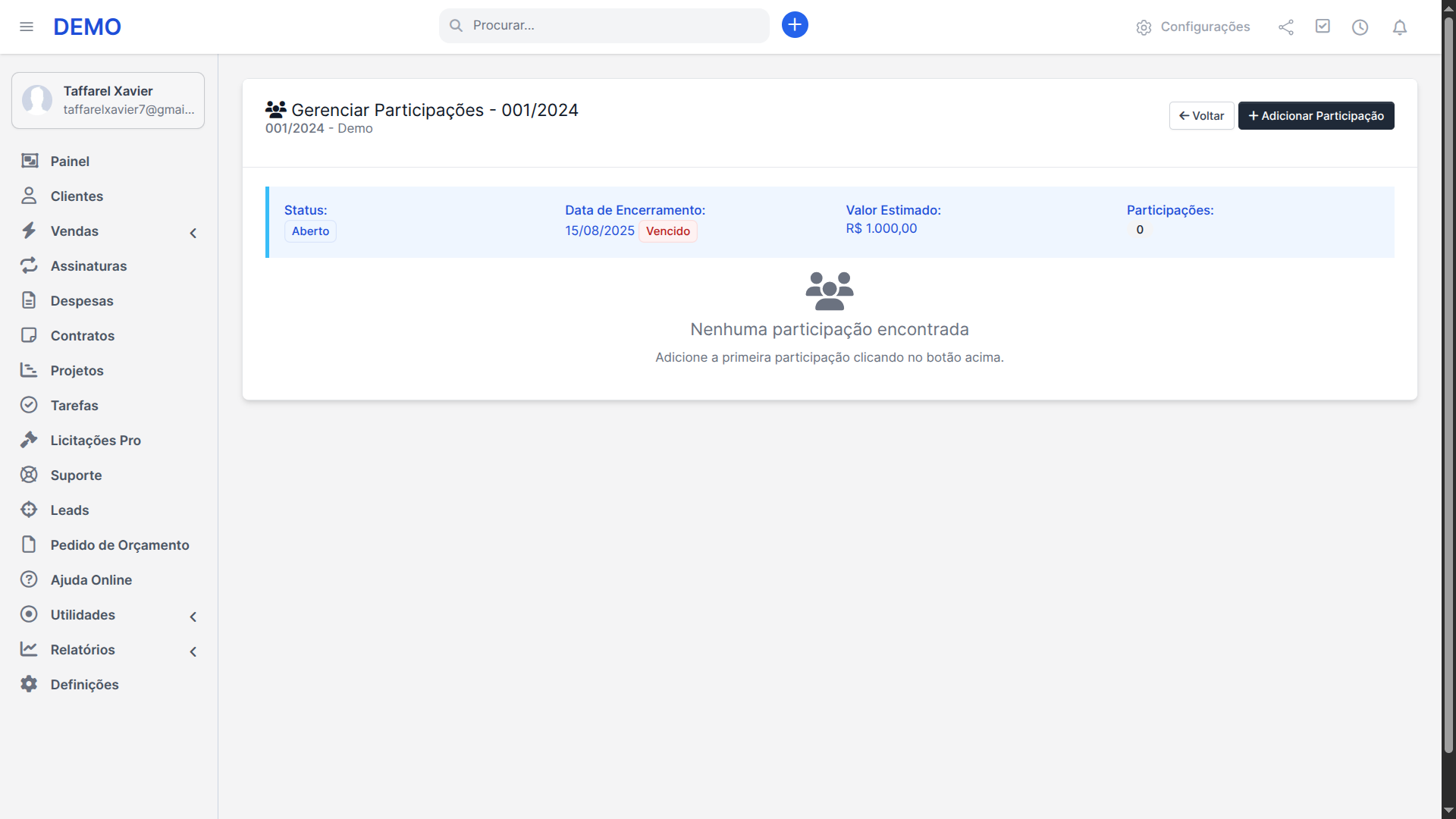Open Despesas in the sidebar
The width and height of the screenshot is (1456, 819).
click(82, 300)
